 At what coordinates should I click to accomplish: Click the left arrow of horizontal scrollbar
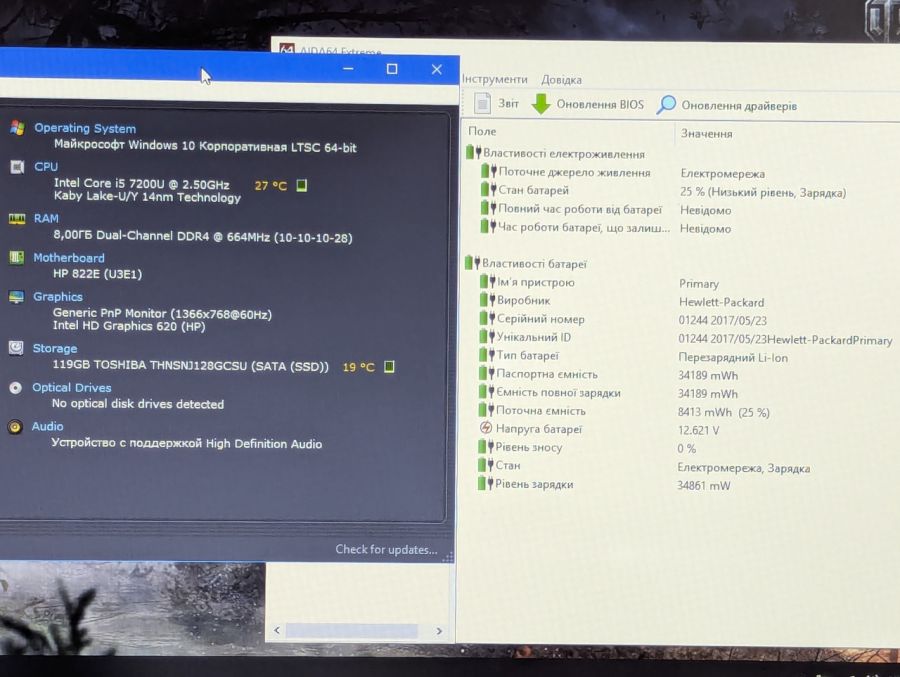(x=277, y=630)
